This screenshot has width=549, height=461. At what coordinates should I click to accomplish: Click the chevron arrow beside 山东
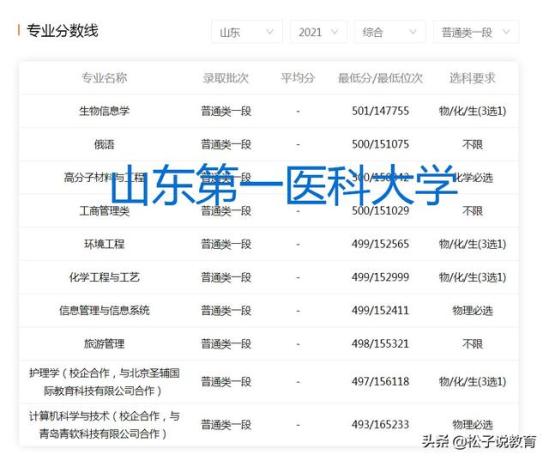270,32
